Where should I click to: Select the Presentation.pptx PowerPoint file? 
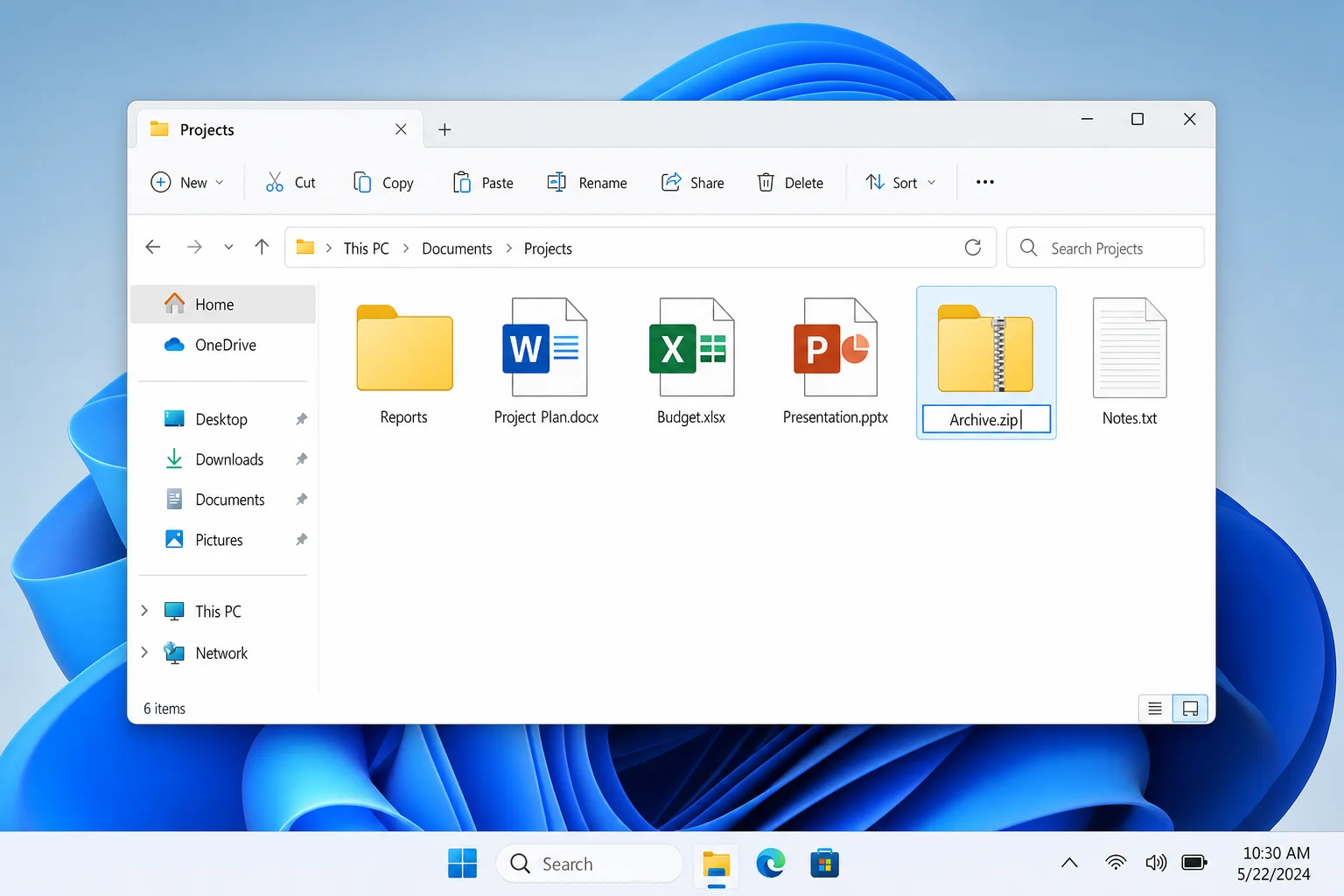[836, 364]
